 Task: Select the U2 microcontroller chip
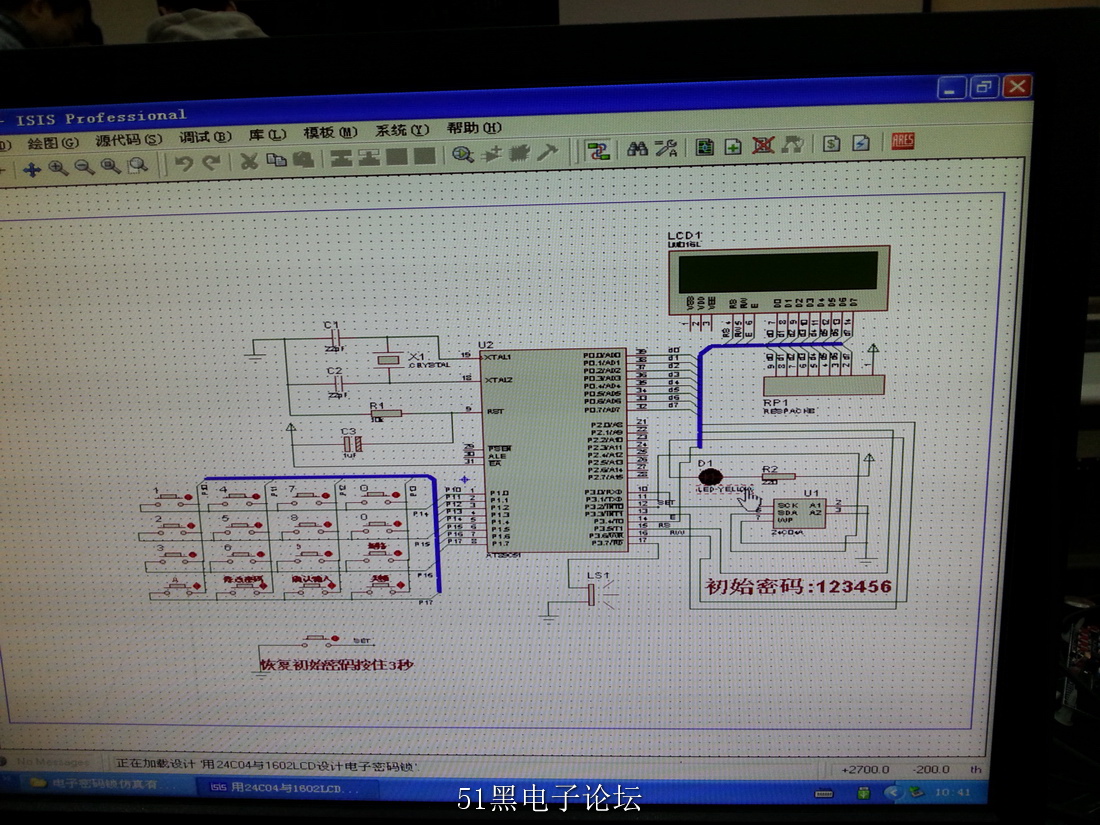point(554,450)
